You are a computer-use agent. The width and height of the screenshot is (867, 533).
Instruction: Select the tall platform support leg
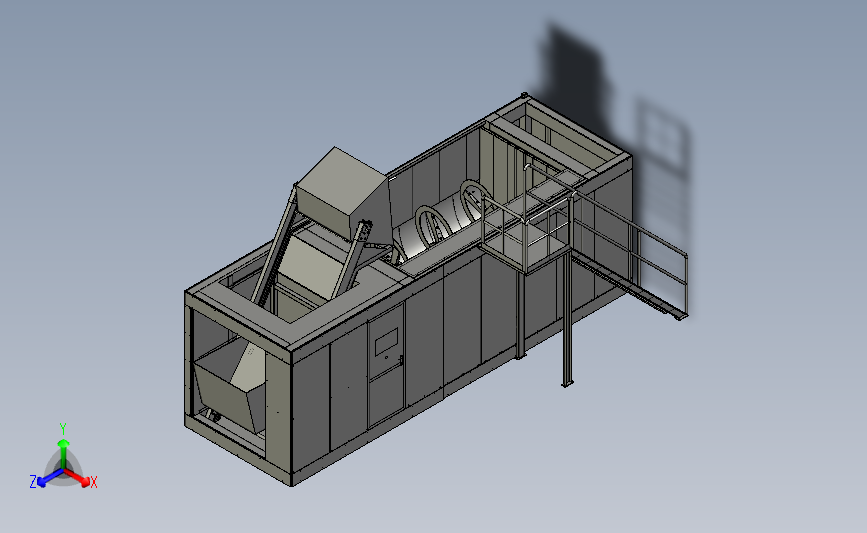click(567, 320)
